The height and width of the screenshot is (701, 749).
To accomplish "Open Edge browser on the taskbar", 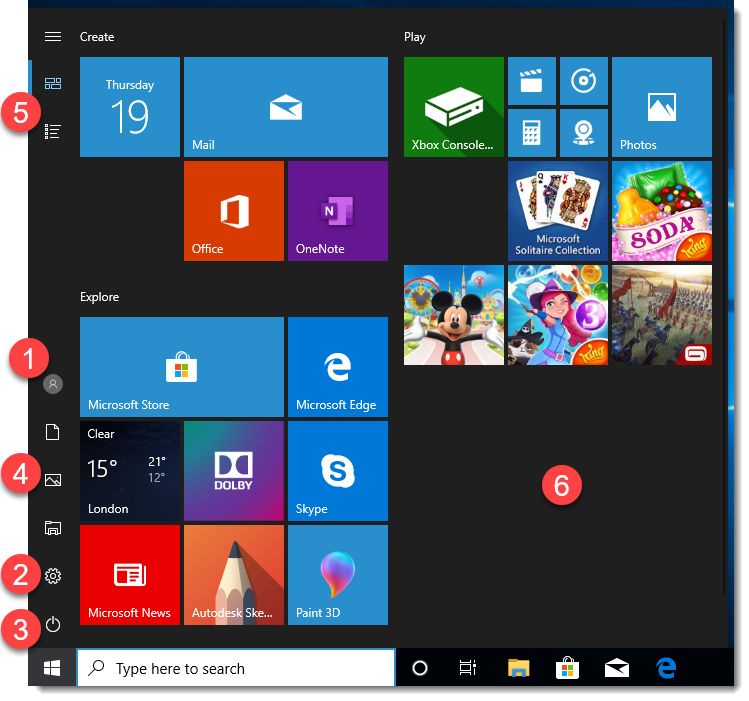I will (x=666, y=668).
